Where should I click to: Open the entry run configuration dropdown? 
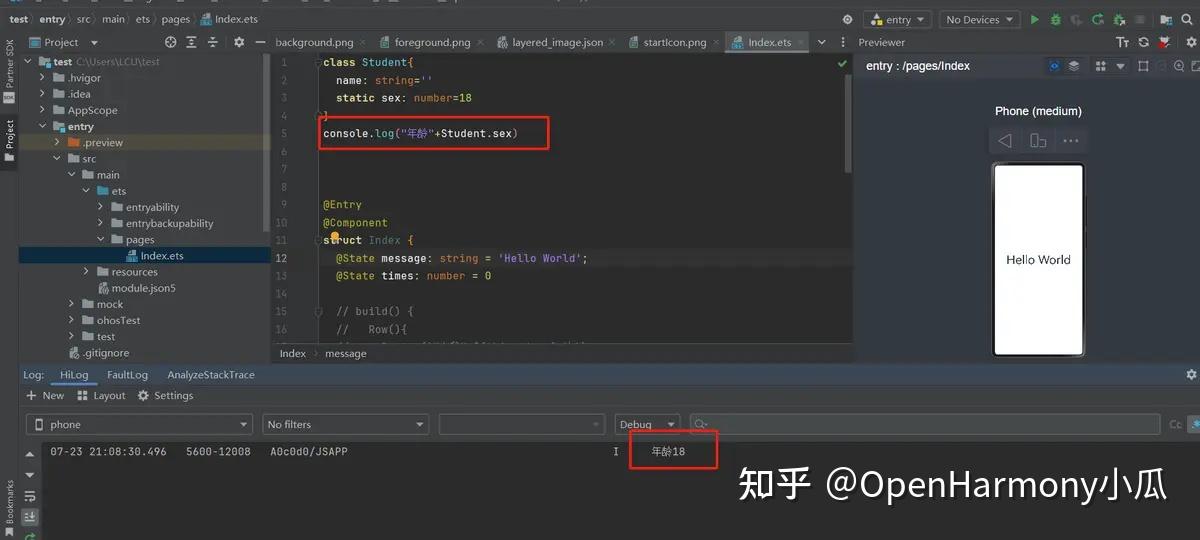coord(898,19)
